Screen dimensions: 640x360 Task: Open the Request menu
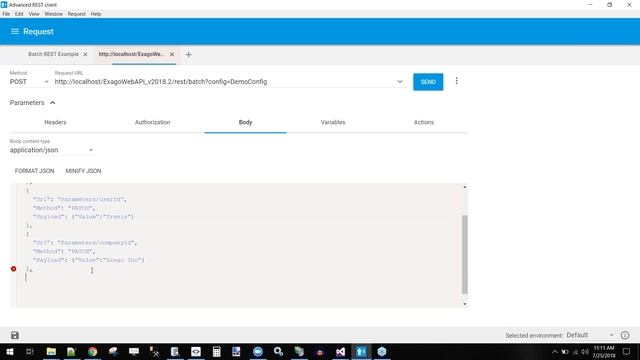77,14
